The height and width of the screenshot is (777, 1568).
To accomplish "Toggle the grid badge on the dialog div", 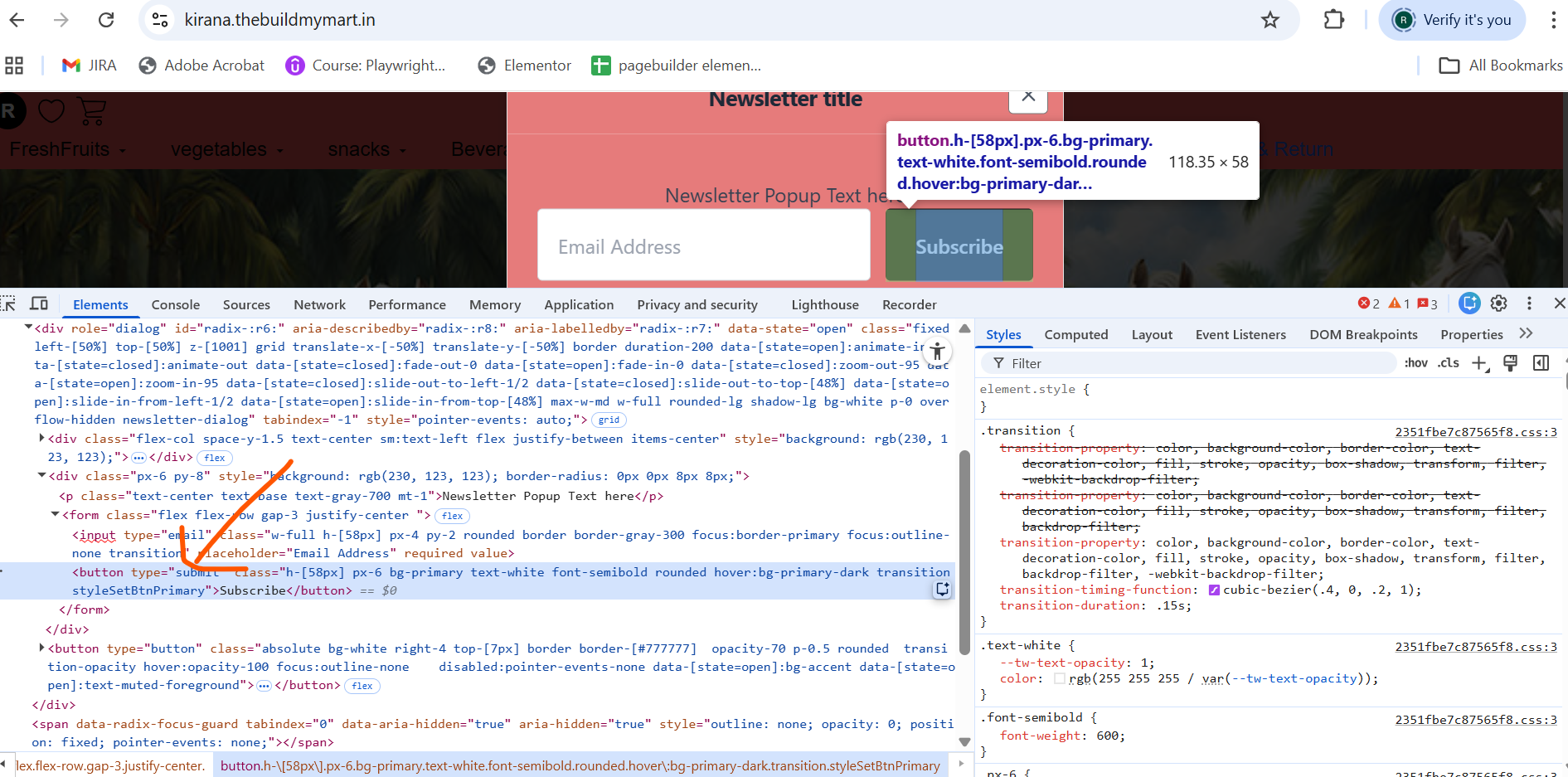I will point(609,420).
